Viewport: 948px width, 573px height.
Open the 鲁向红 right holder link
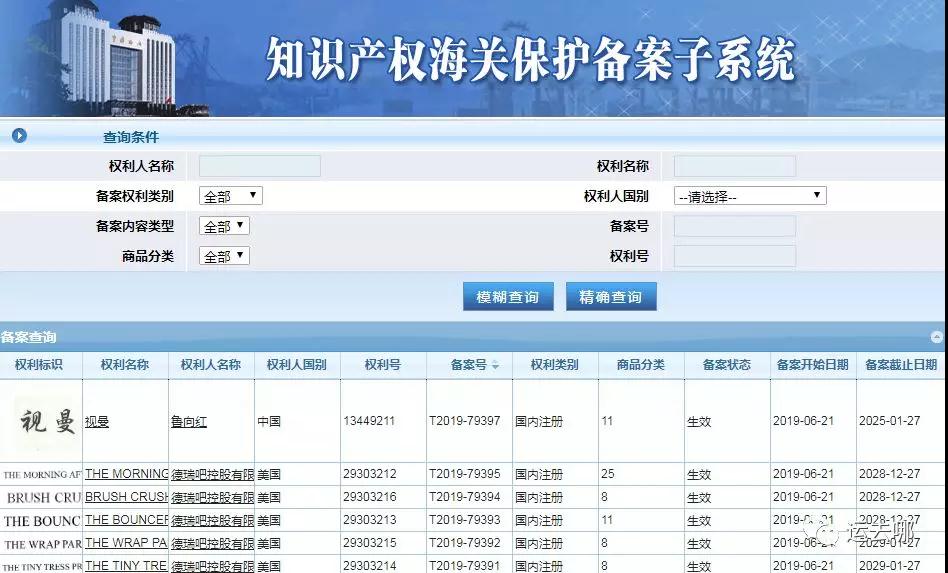(x=189, y=422)
